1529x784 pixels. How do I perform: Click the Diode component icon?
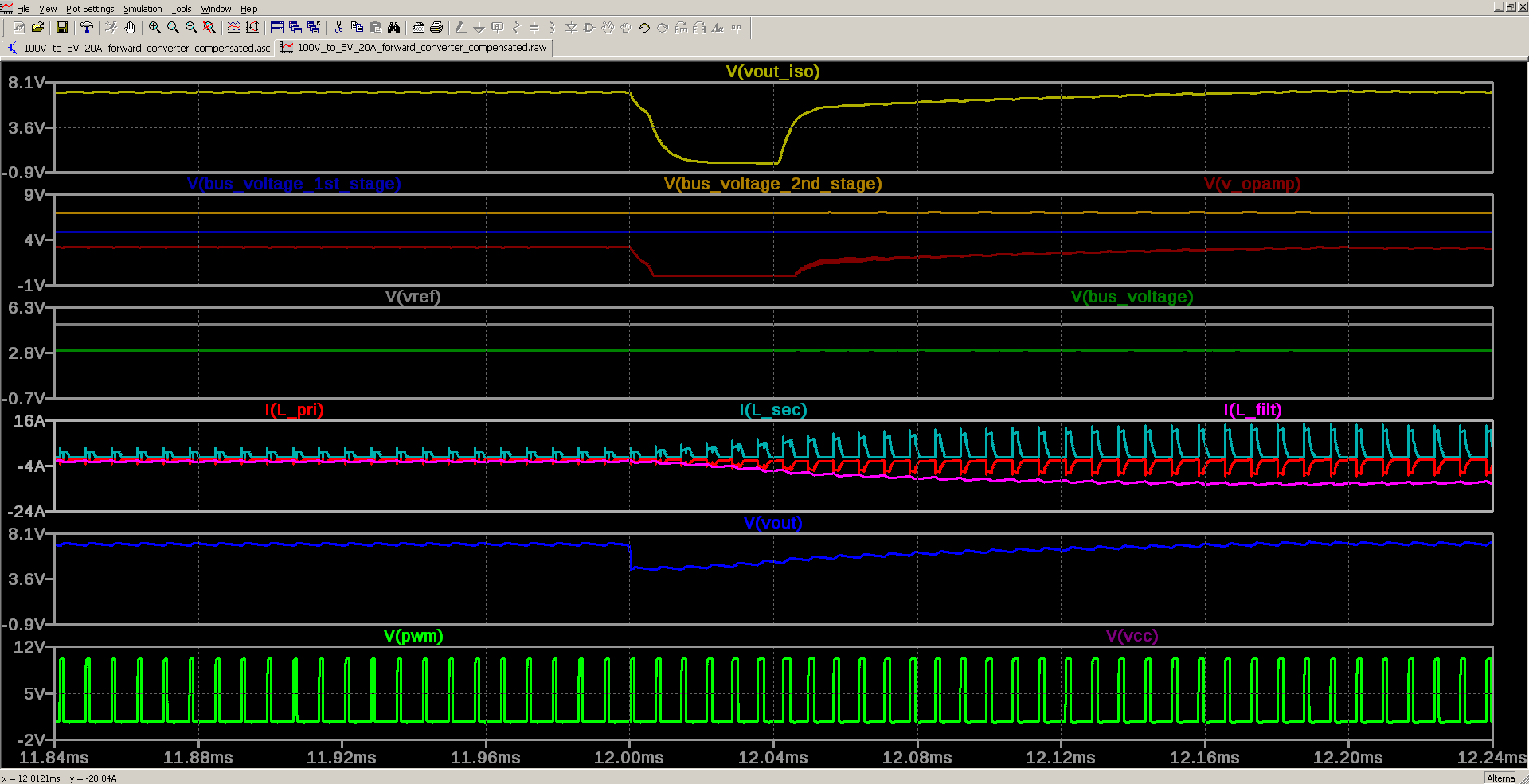571,28
